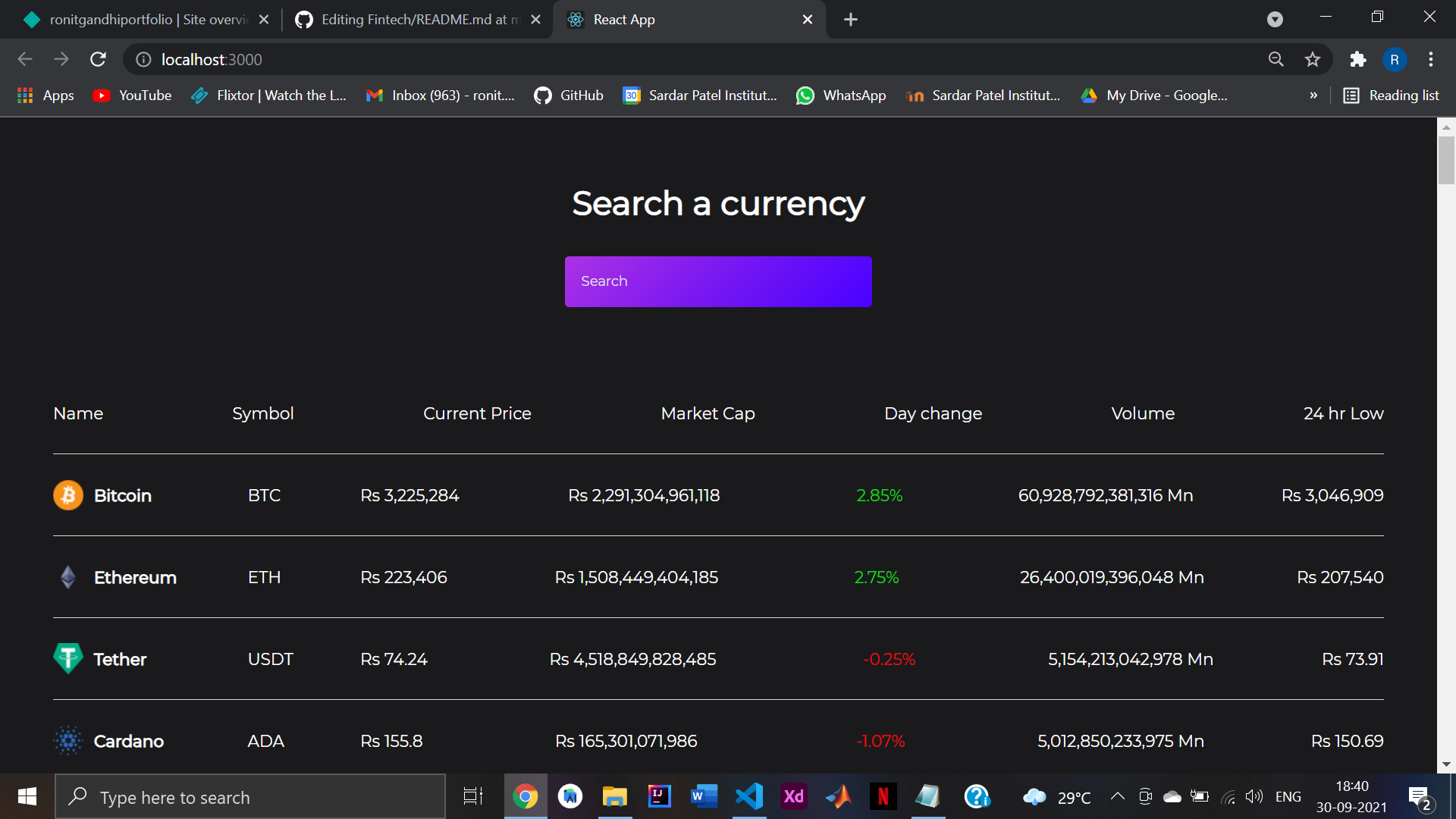Click the Bitcoin coin logo
Viewport: 1456px width, 819px height.
(x=68, y=495)
